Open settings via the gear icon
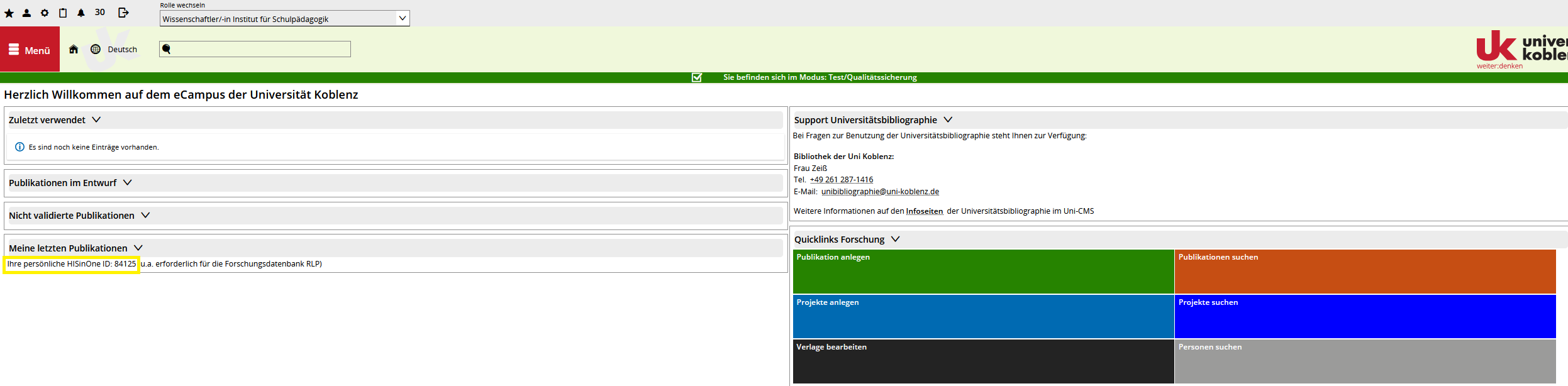1568x386 pixels. tap(45, 13)
